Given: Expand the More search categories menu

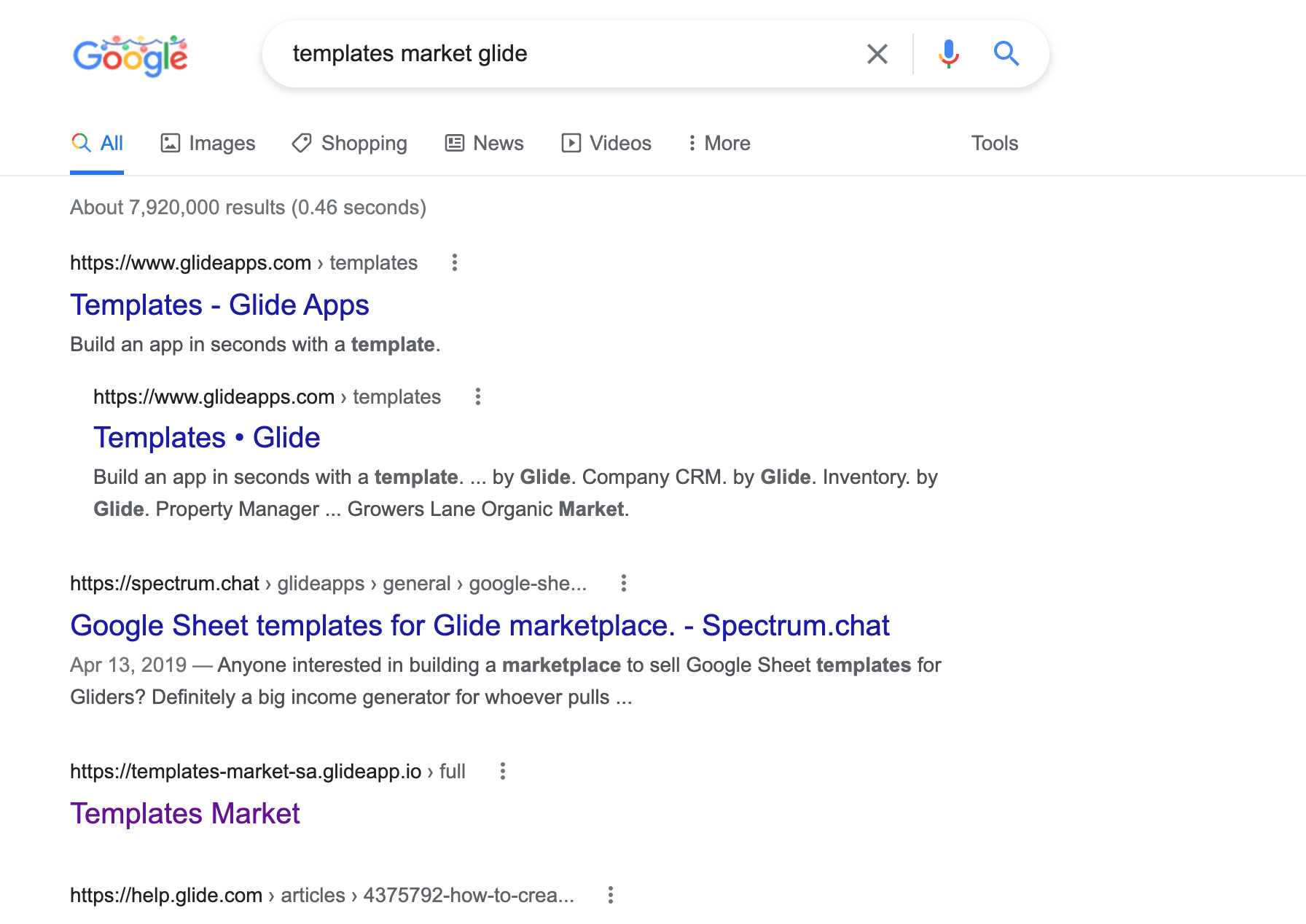Looking at the screenshot, I should tap(719, 143).
